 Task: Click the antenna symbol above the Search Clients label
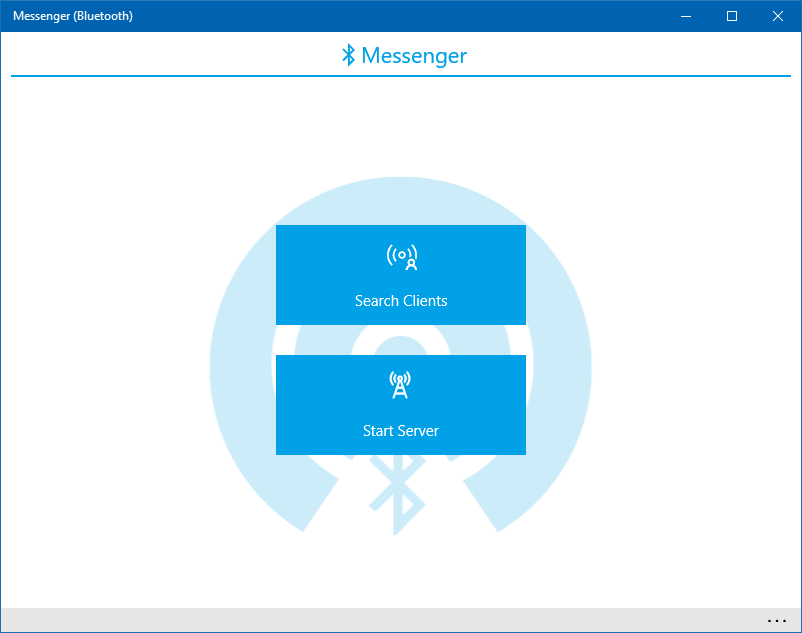click(x=401, y=256)
